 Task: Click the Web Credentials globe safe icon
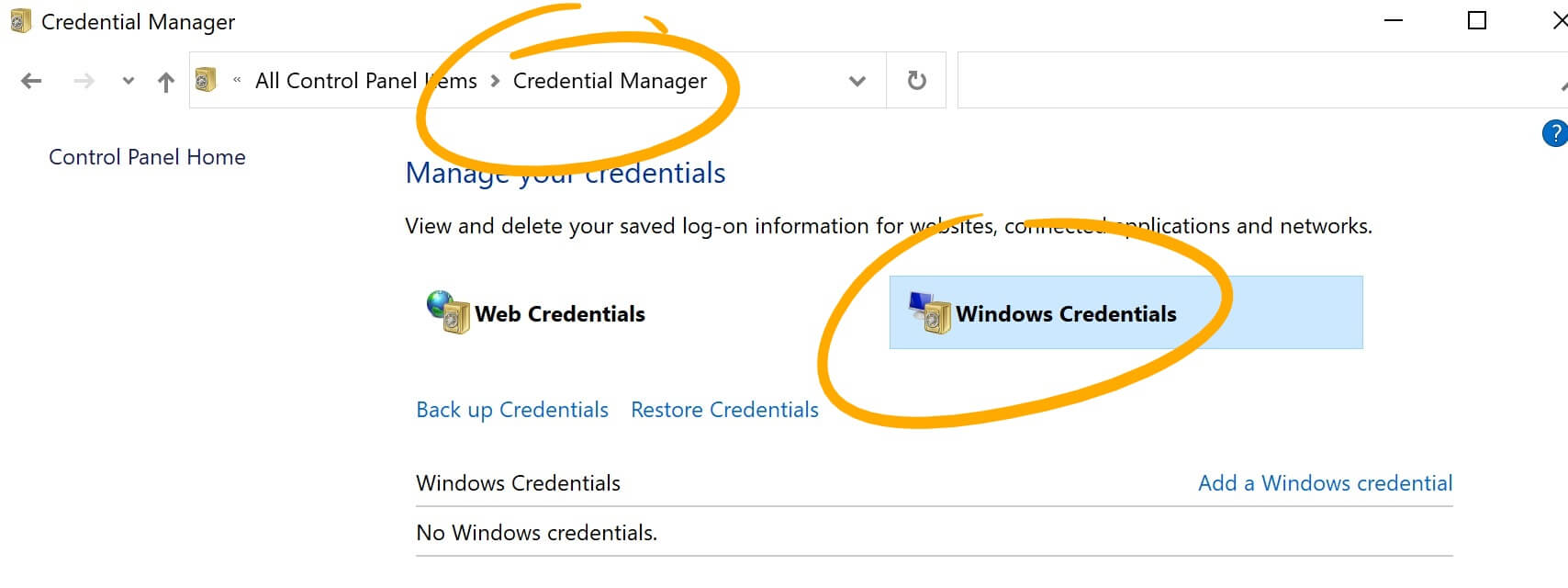[x=448, y=312]
